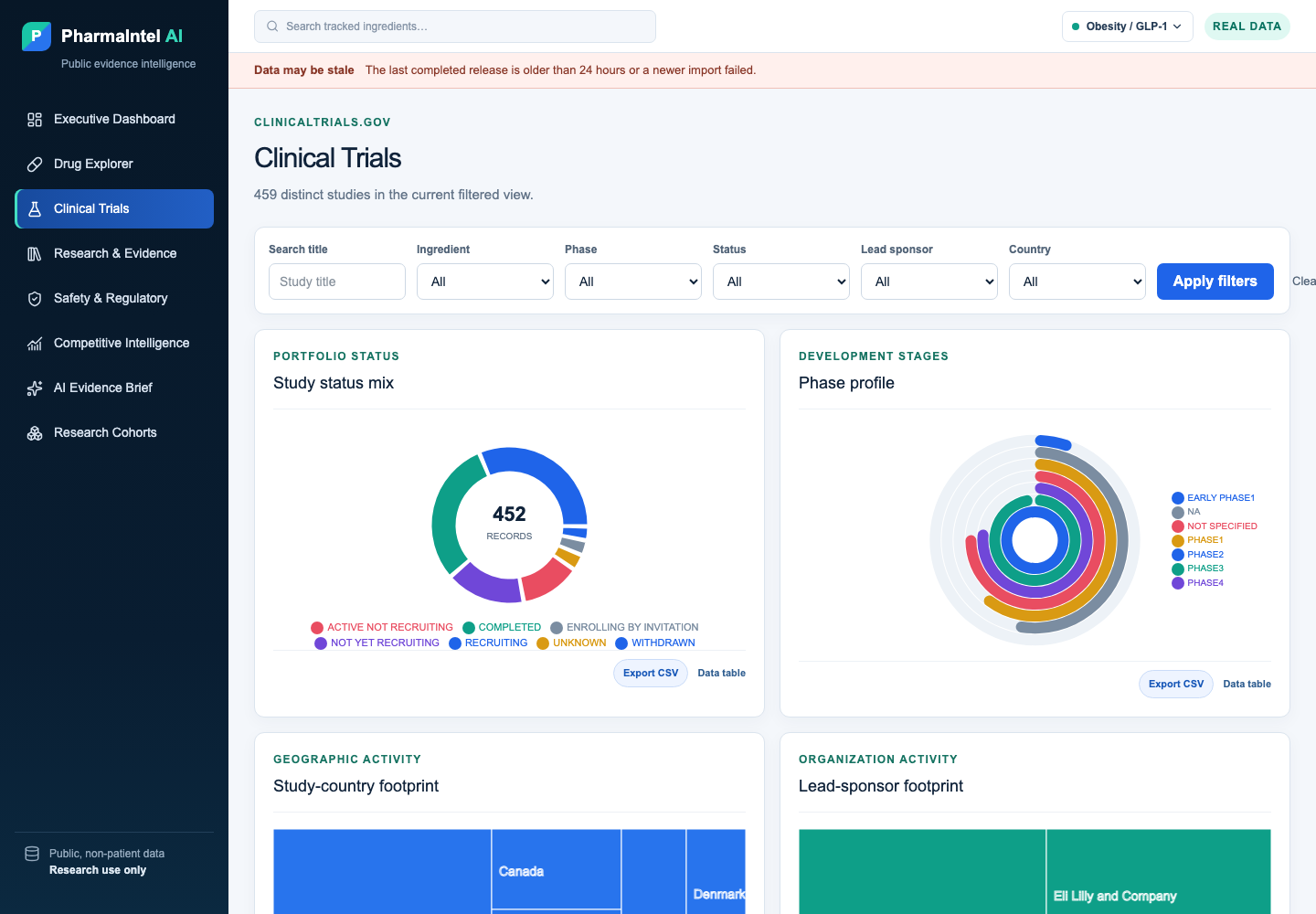
Task: Open the Lead sponsor dropdown
Action: pyautogui.click(x=929, y=282)
